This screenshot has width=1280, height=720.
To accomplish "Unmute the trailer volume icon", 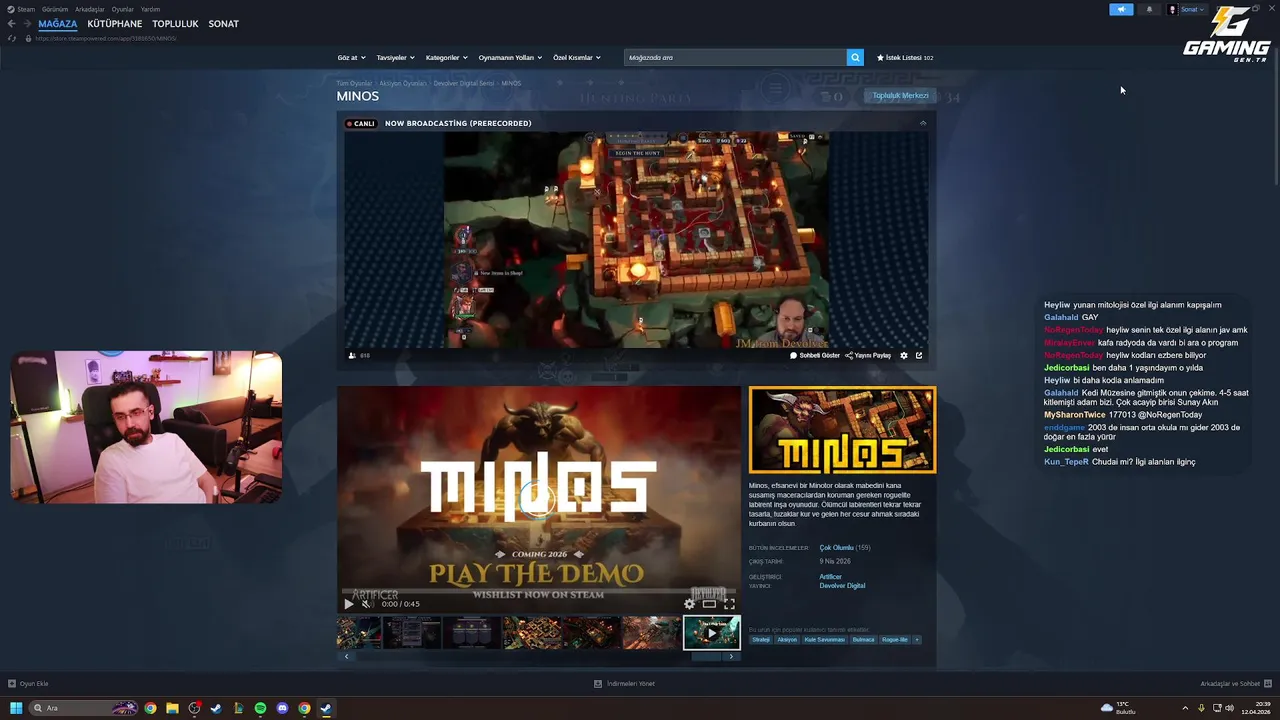I will (367, 603).
